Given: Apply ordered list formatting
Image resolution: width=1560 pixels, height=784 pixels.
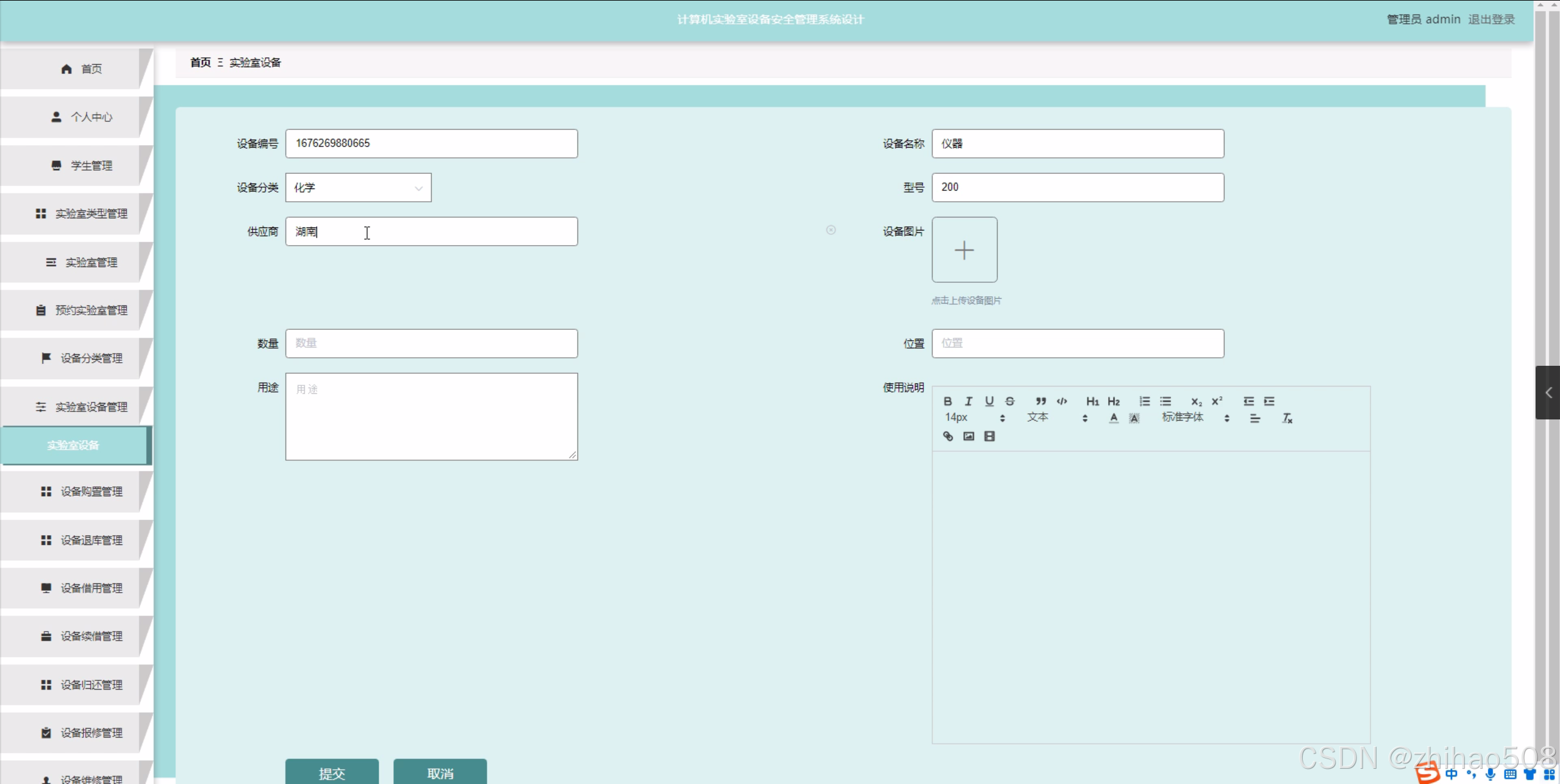Looking at the screenshot, I should tap(1144, 401).
